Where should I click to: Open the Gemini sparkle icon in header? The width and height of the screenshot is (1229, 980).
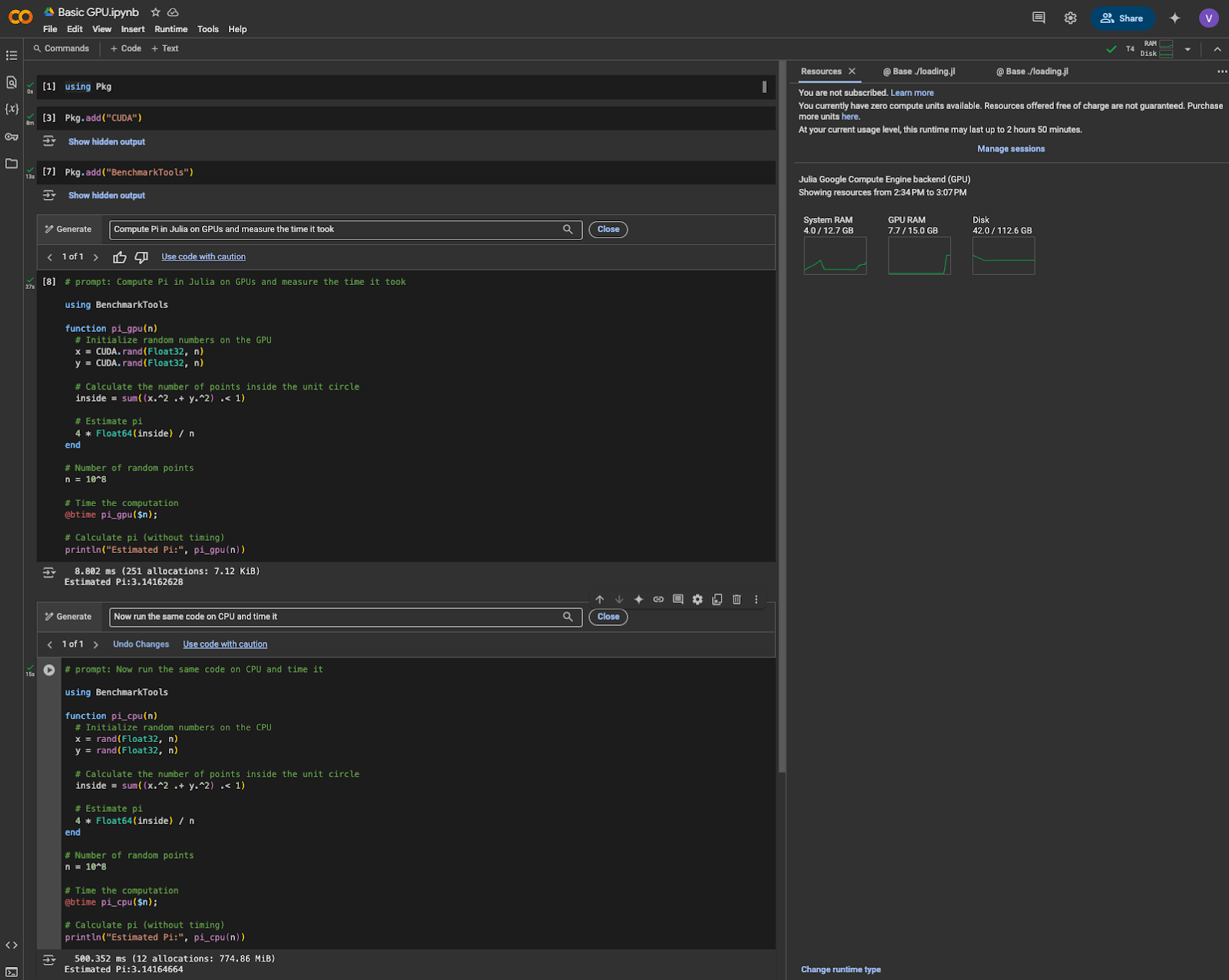coord(1174,18)
